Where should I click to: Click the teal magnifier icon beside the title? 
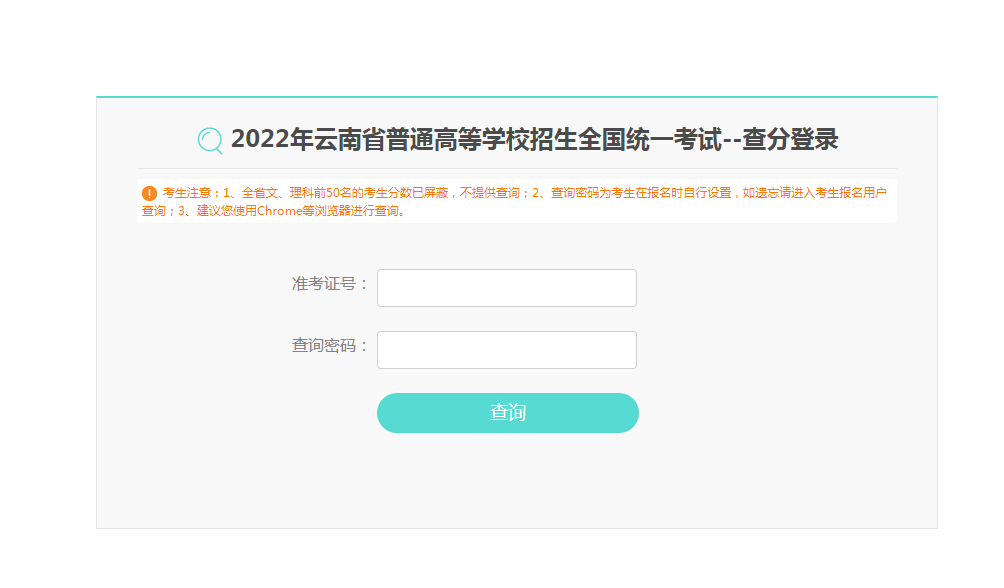[x=210, y=140]
